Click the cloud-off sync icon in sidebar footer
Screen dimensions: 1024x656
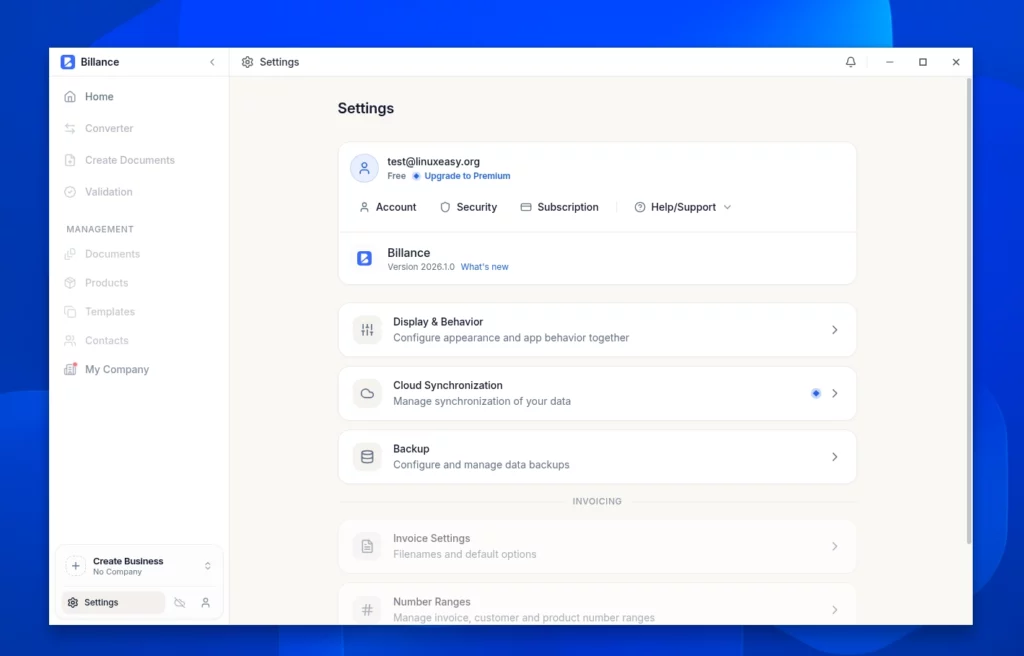[180, 602]
